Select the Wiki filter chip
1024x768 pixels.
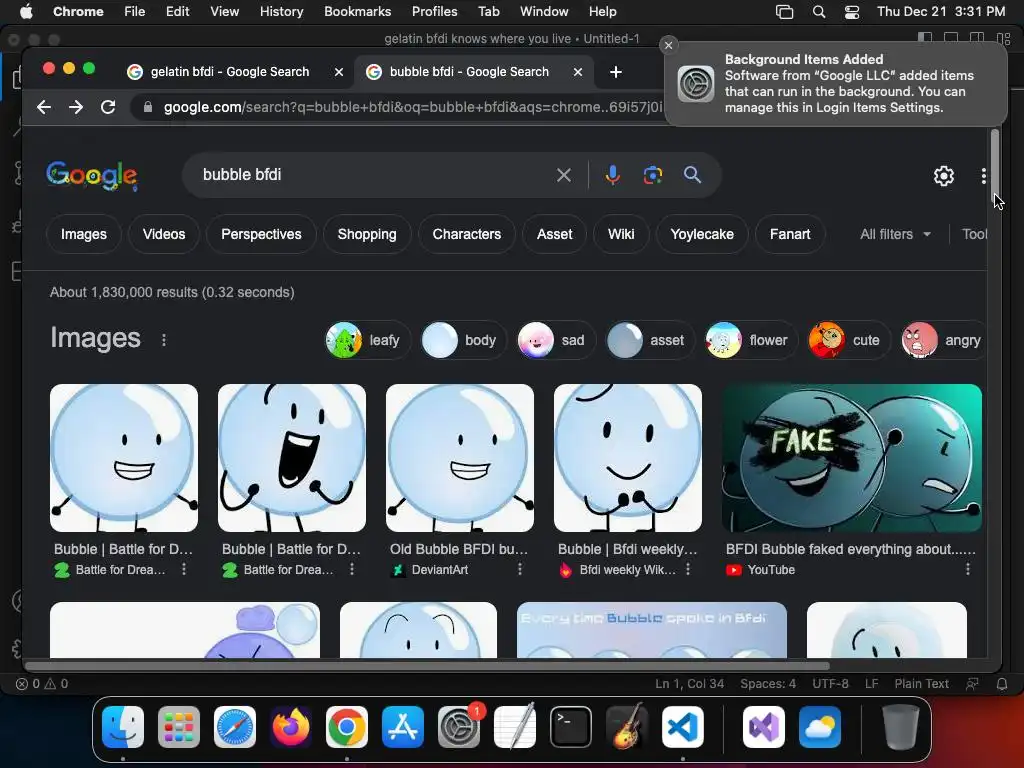(621, 234)
